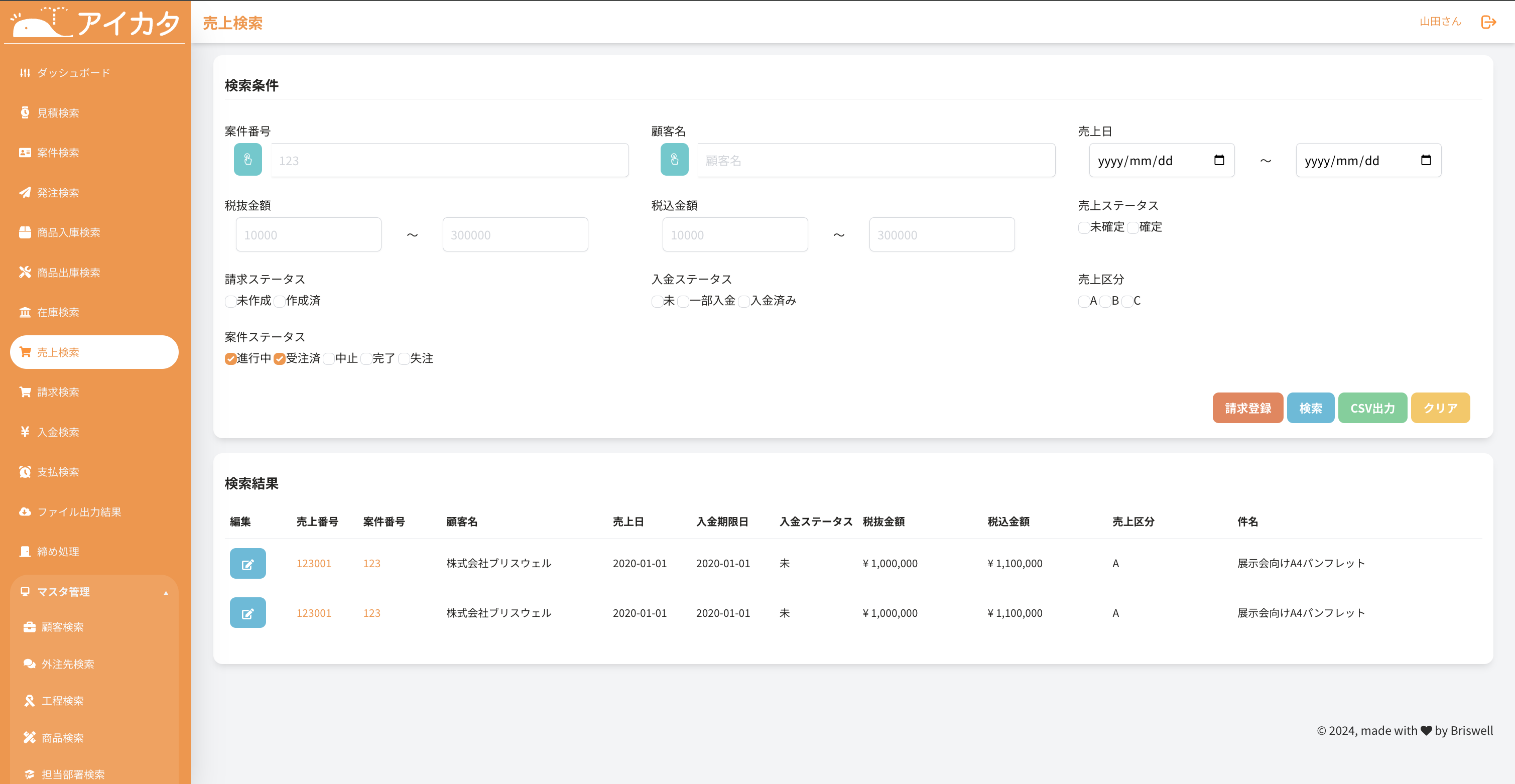The height and width of the screenshot is (784, 1515).
Task: Collapse the マスタ管理 menu section
Action: pyautogui.click(x=94, y=592)
